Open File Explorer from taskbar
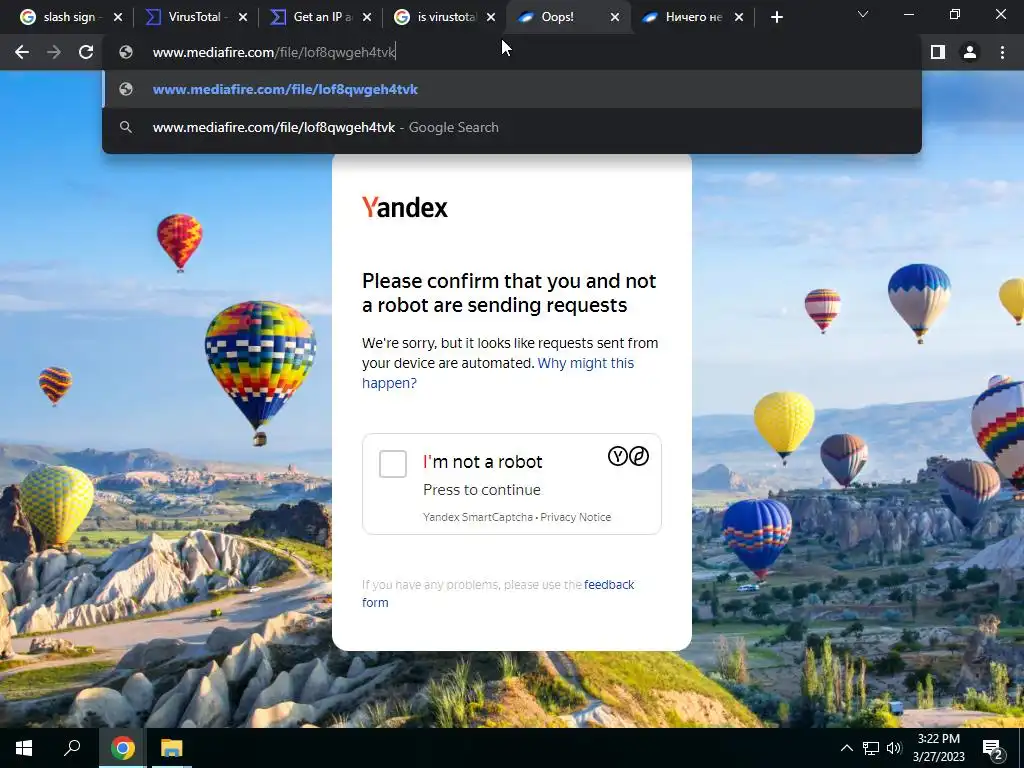1024x768 pixels. [x=172, y=748]
